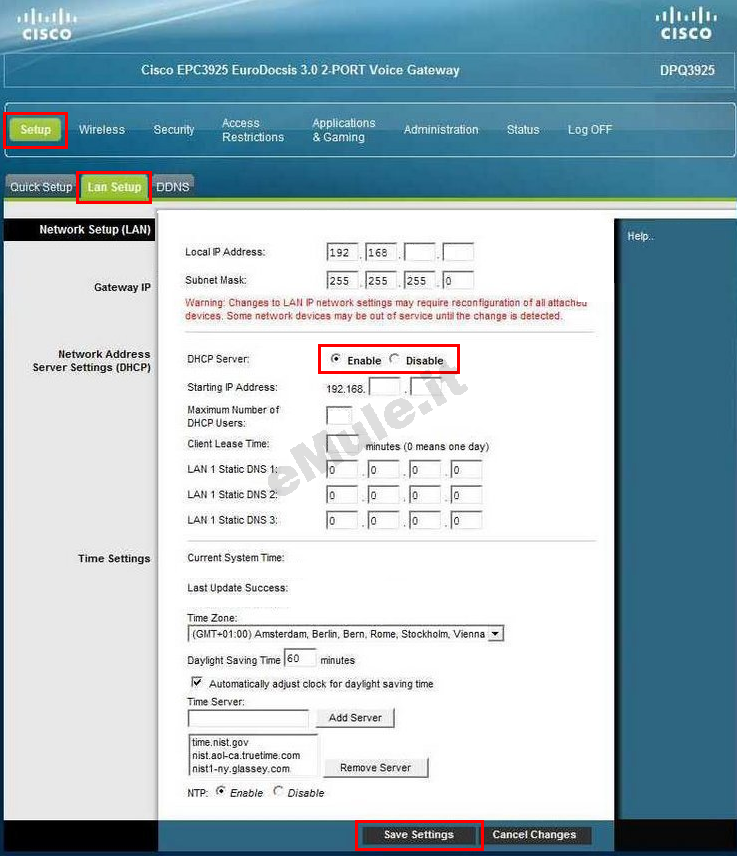Click LAN 1 Static DNS 1 first octet

pos(342,469)
